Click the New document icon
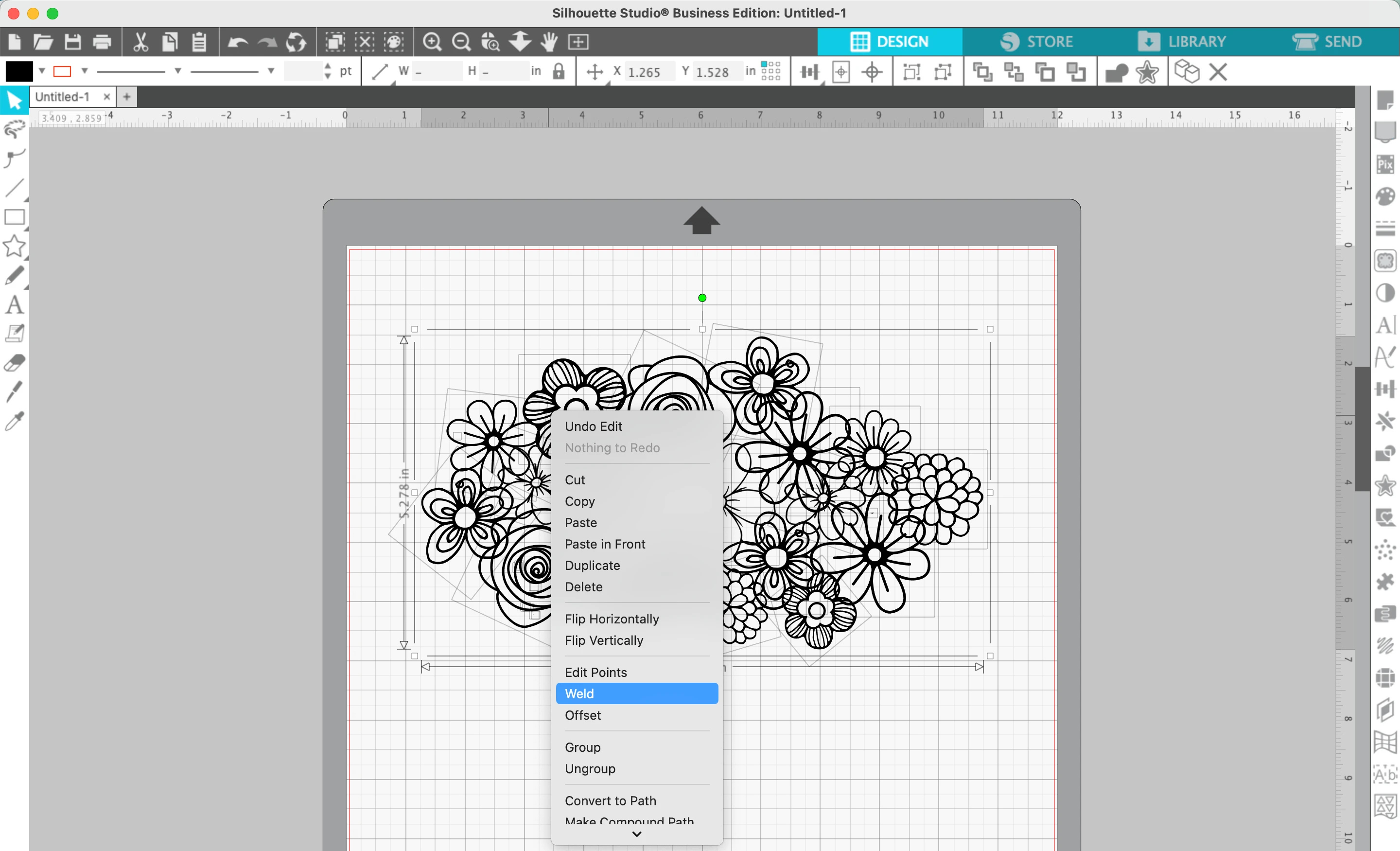Image resolution: width=1400 pixels, height=851 pixels. 15,42
